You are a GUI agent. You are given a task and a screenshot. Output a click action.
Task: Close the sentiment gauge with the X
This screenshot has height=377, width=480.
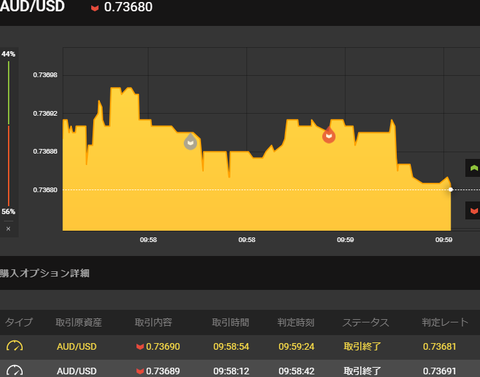click(8, 229)
